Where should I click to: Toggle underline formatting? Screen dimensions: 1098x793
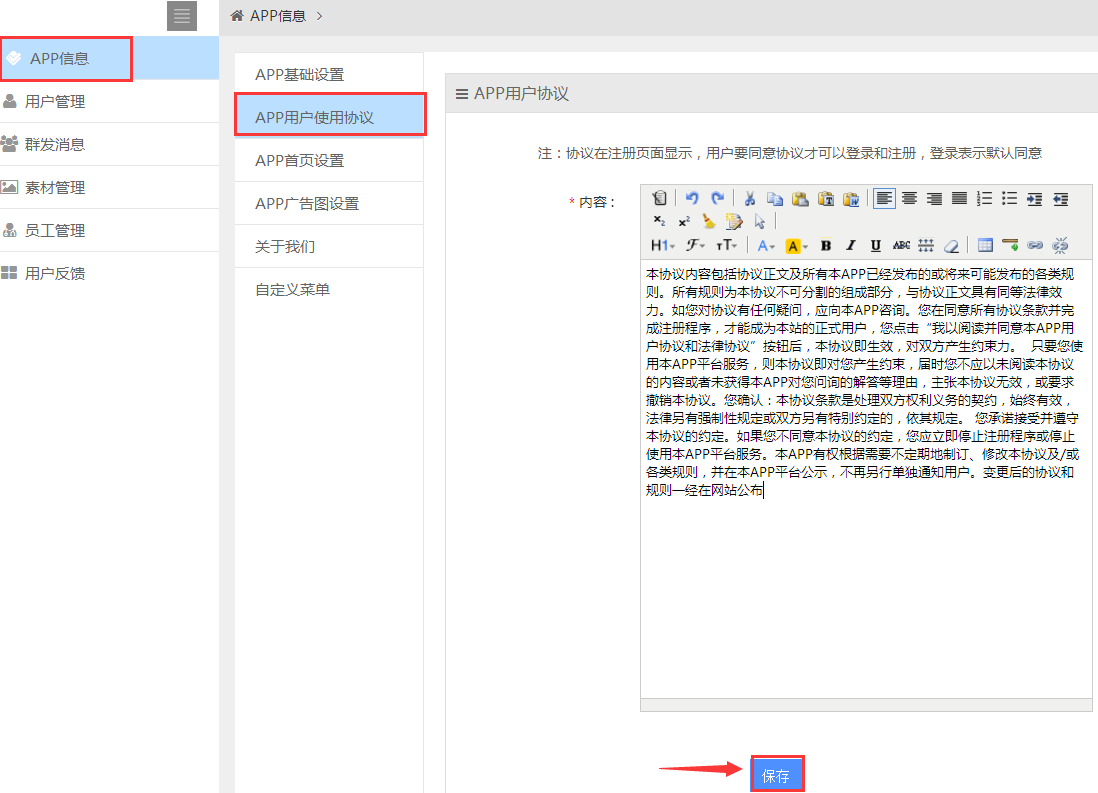(x=875, y=245)
